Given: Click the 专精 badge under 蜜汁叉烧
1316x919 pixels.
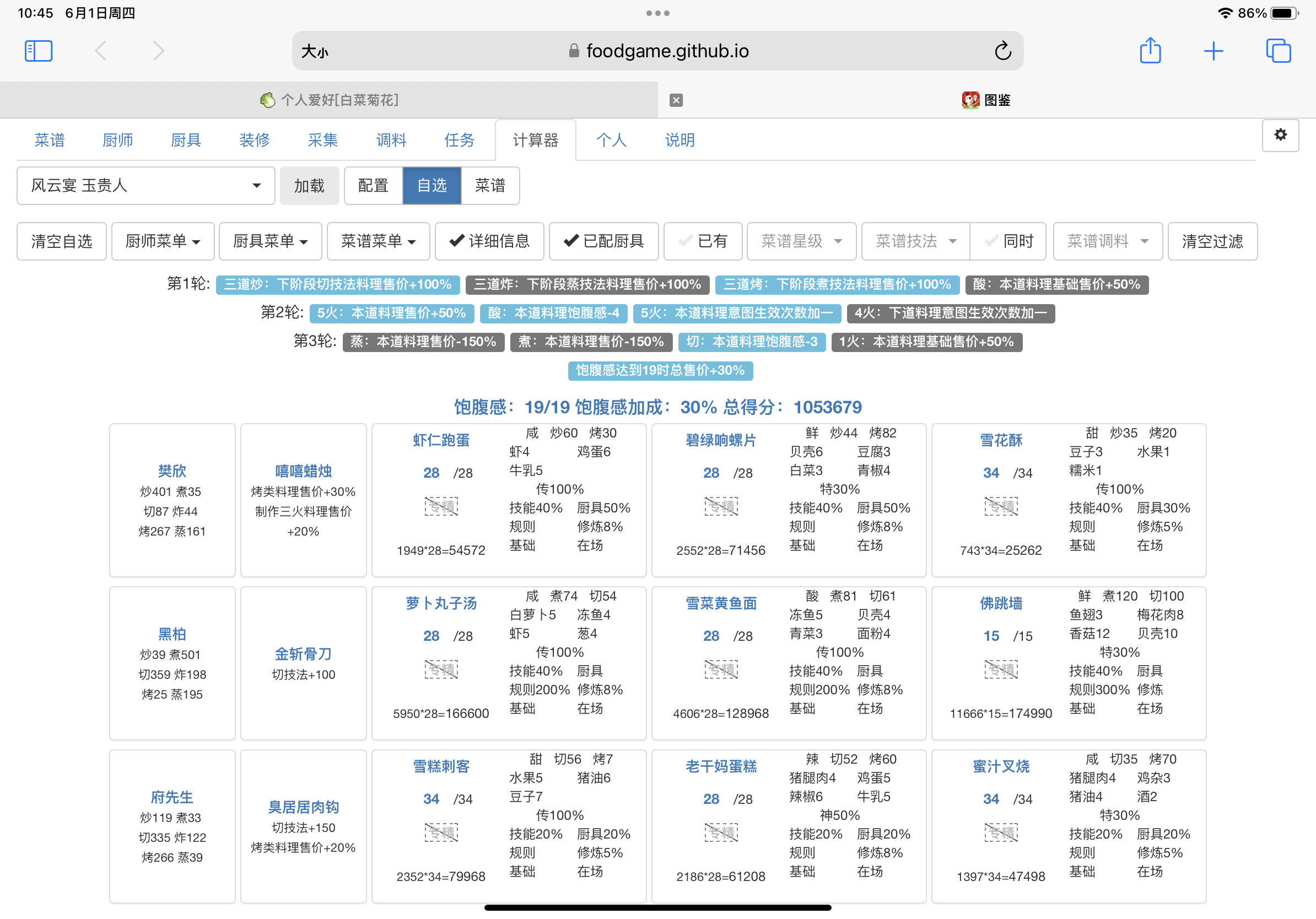Looking at the screenshot, I should (x=1001, y=832).
